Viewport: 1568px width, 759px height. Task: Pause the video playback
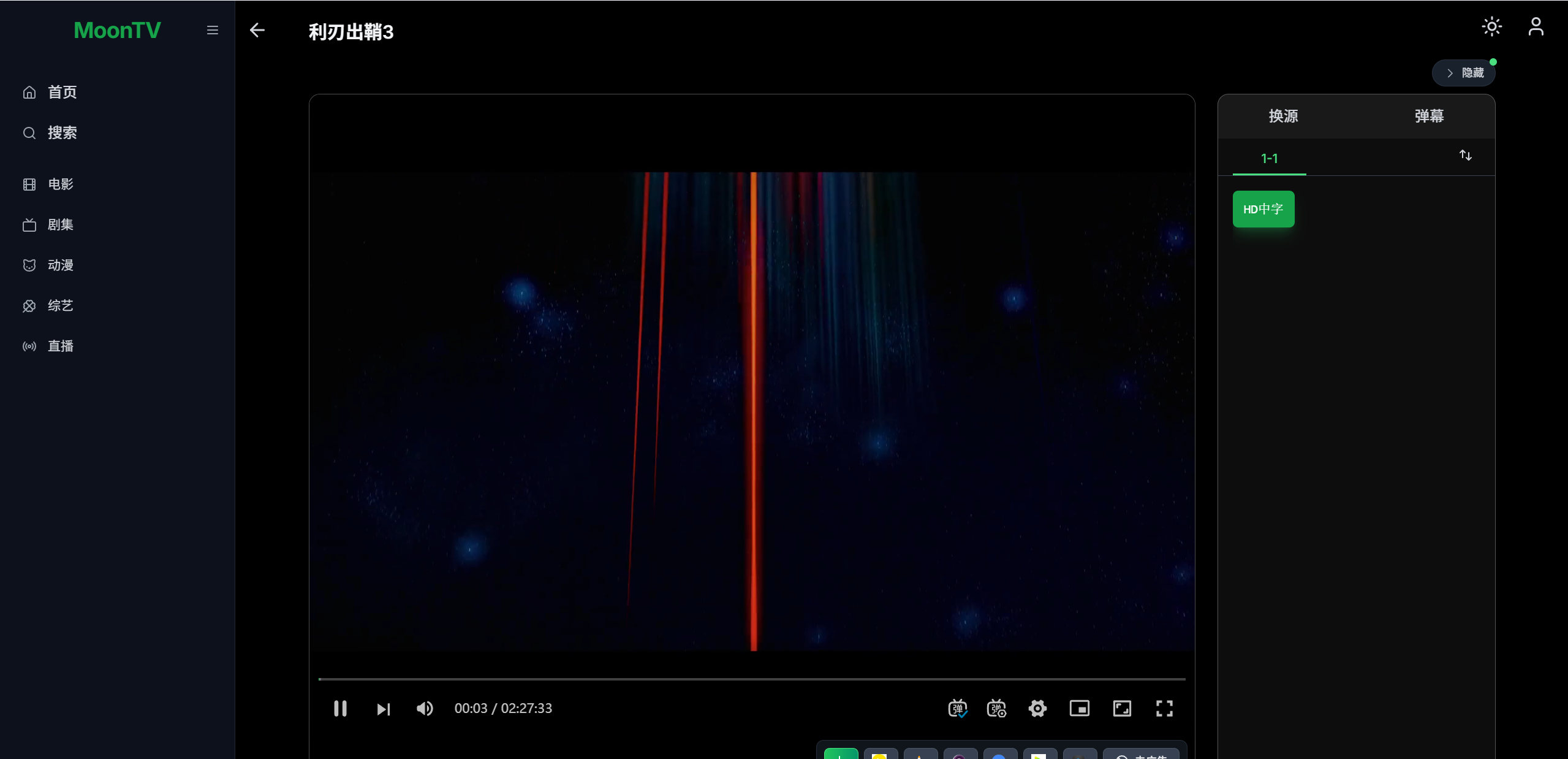340,709
